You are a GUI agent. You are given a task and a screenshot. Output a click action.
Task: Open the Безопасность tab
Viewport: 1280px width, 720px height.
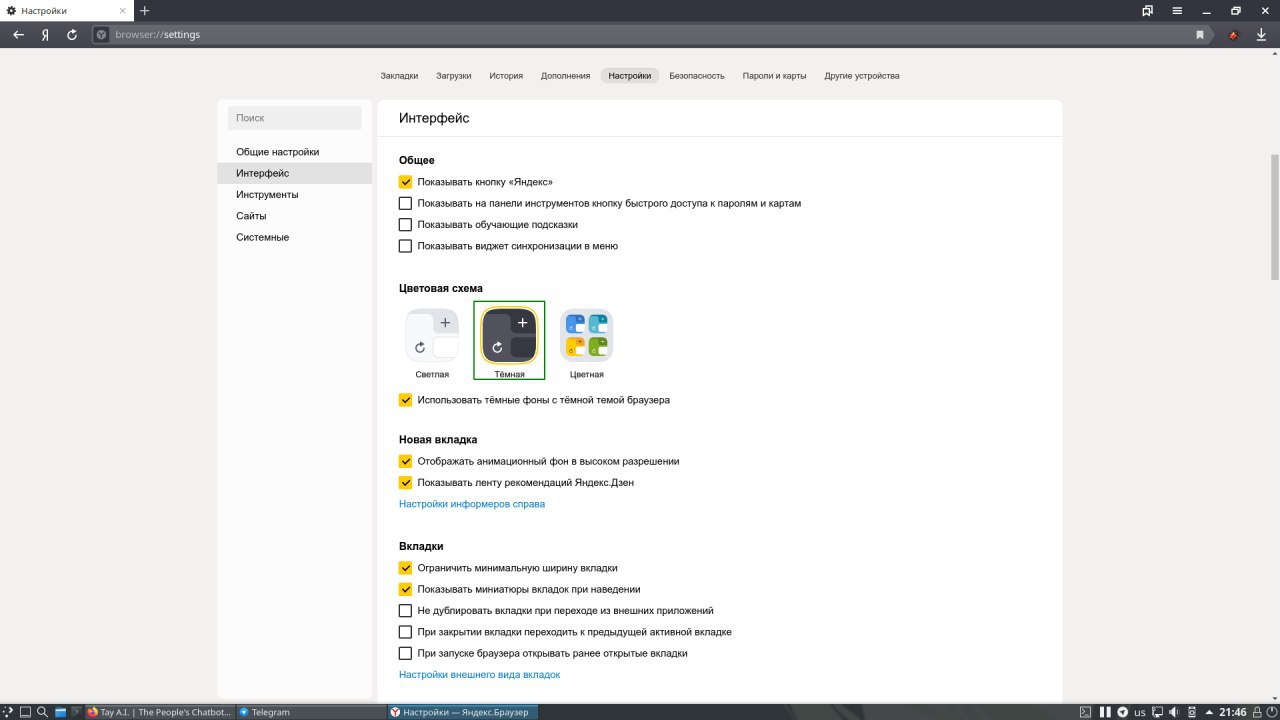click(x=697, y=76)
